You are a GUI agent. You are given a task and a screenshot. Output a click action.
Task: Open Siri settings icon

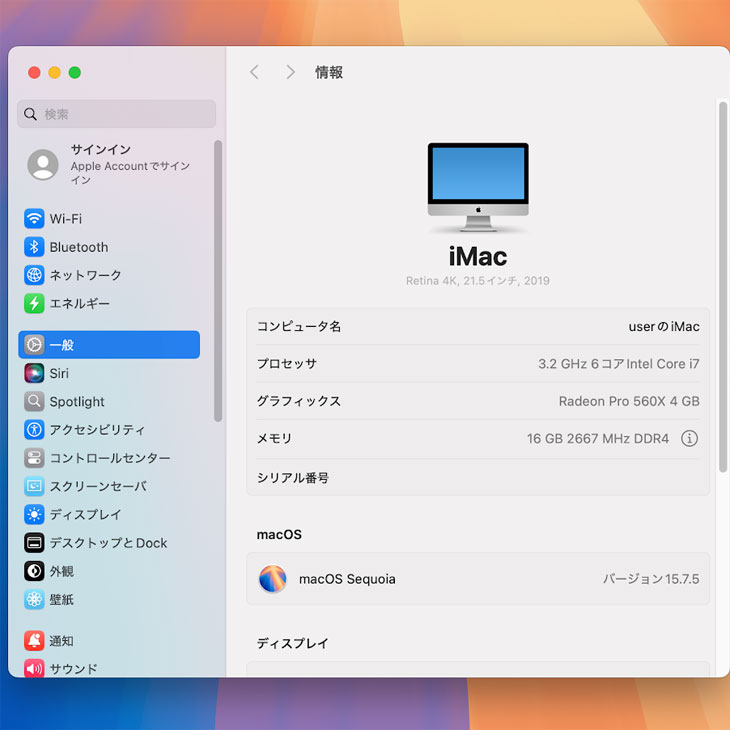coord(34,373)
